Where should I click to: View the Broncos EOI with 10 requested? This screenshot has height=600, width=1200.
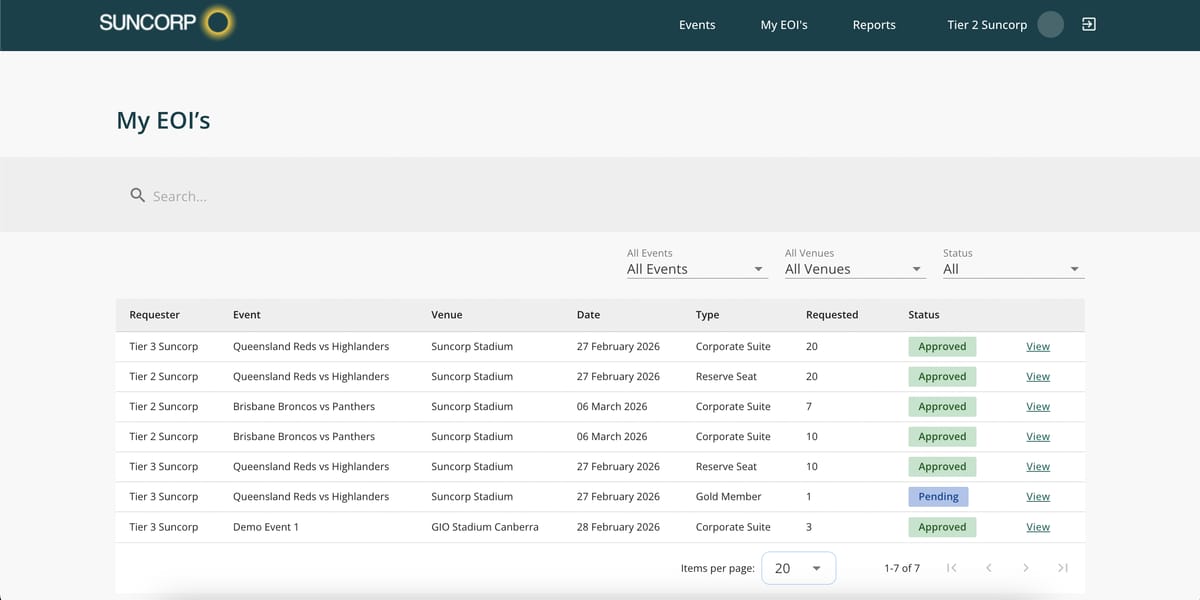1038,436
